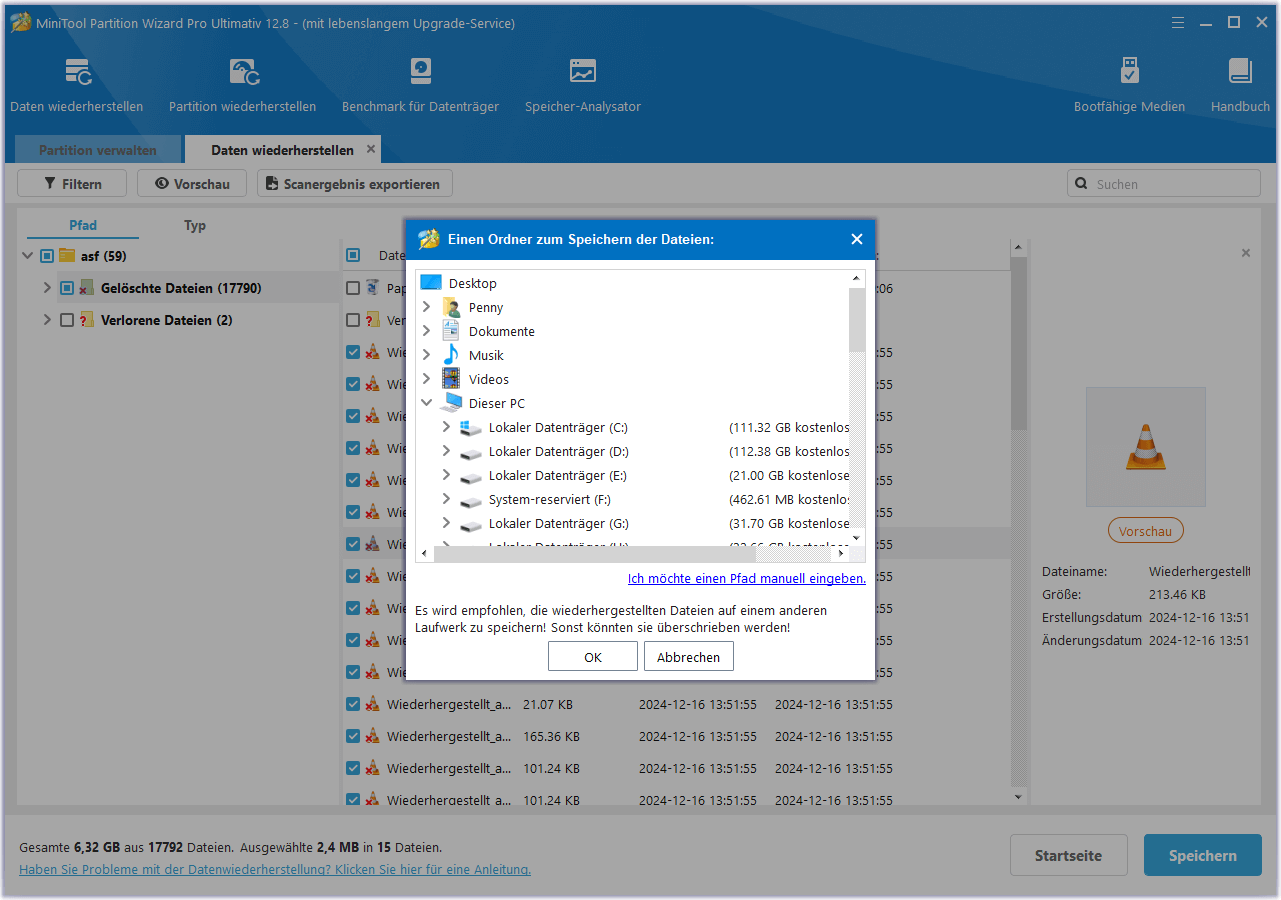Click the Speichern button
The image size is (1281, 900).
click(1203, 855)
